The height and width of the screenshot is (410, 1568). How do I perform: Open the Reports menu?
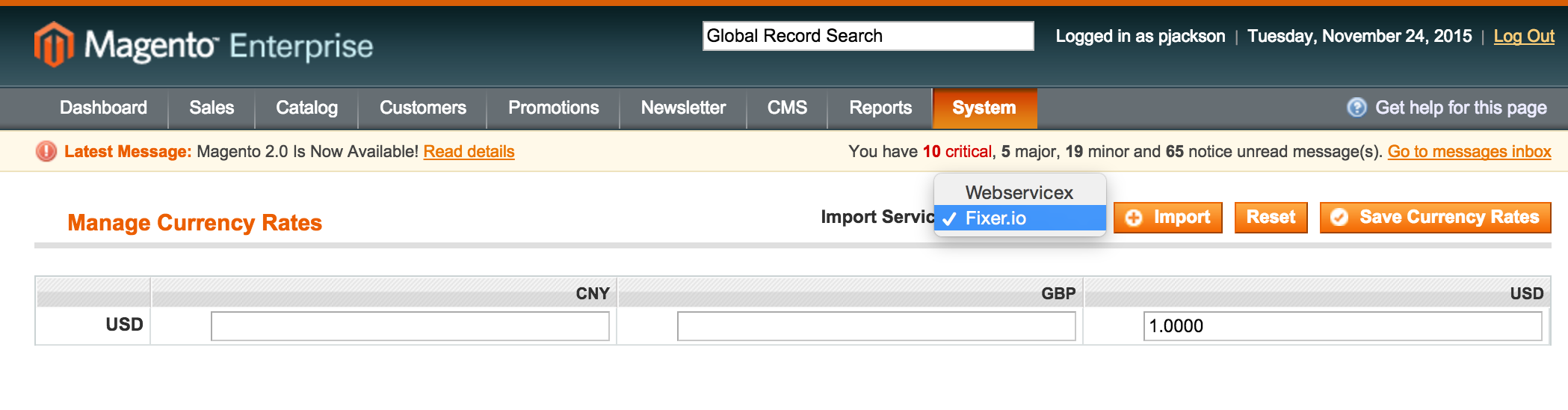pos(880,108)
